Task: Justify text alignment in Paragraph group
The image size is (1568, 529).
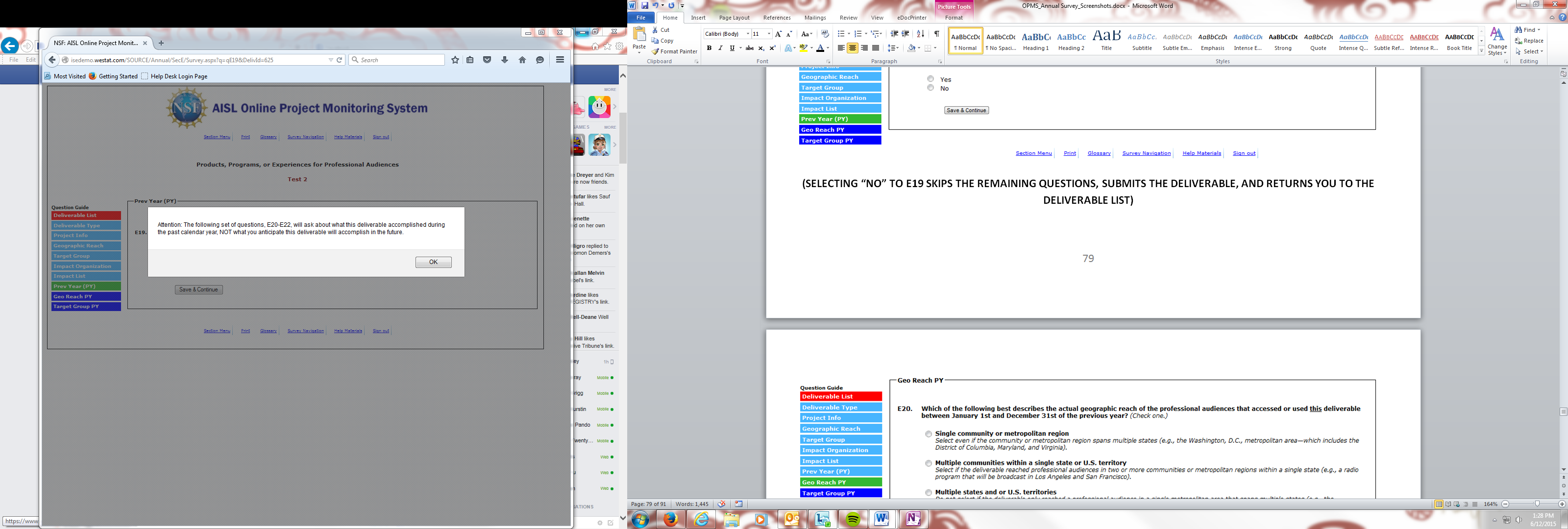Action: (875, 48)
